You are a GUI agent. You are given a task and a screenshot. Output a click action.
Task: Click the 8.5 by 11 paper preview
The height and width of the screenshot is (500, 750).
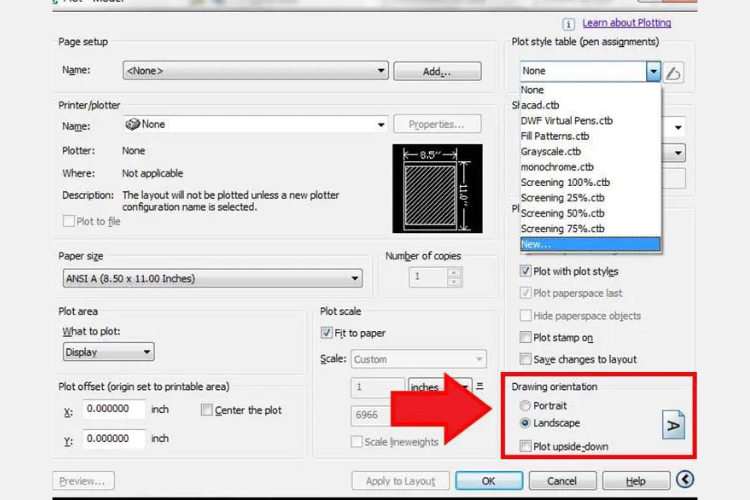pos(437,189)
